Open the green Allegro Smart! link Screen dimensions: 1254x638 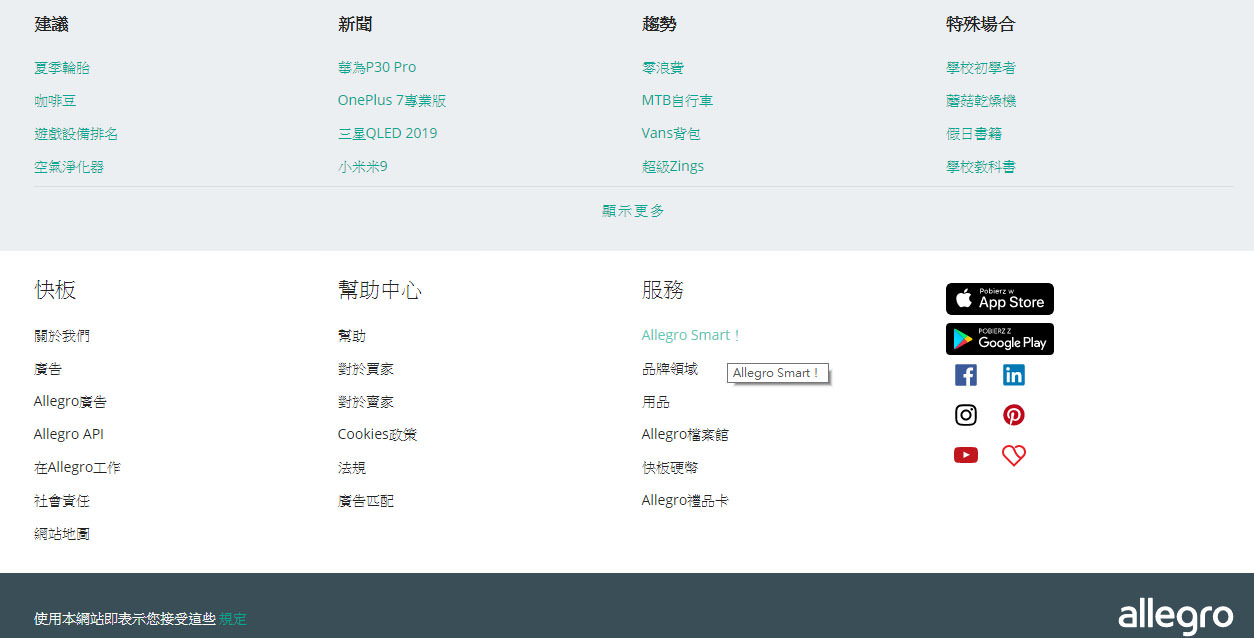click(x=691, y=336)
